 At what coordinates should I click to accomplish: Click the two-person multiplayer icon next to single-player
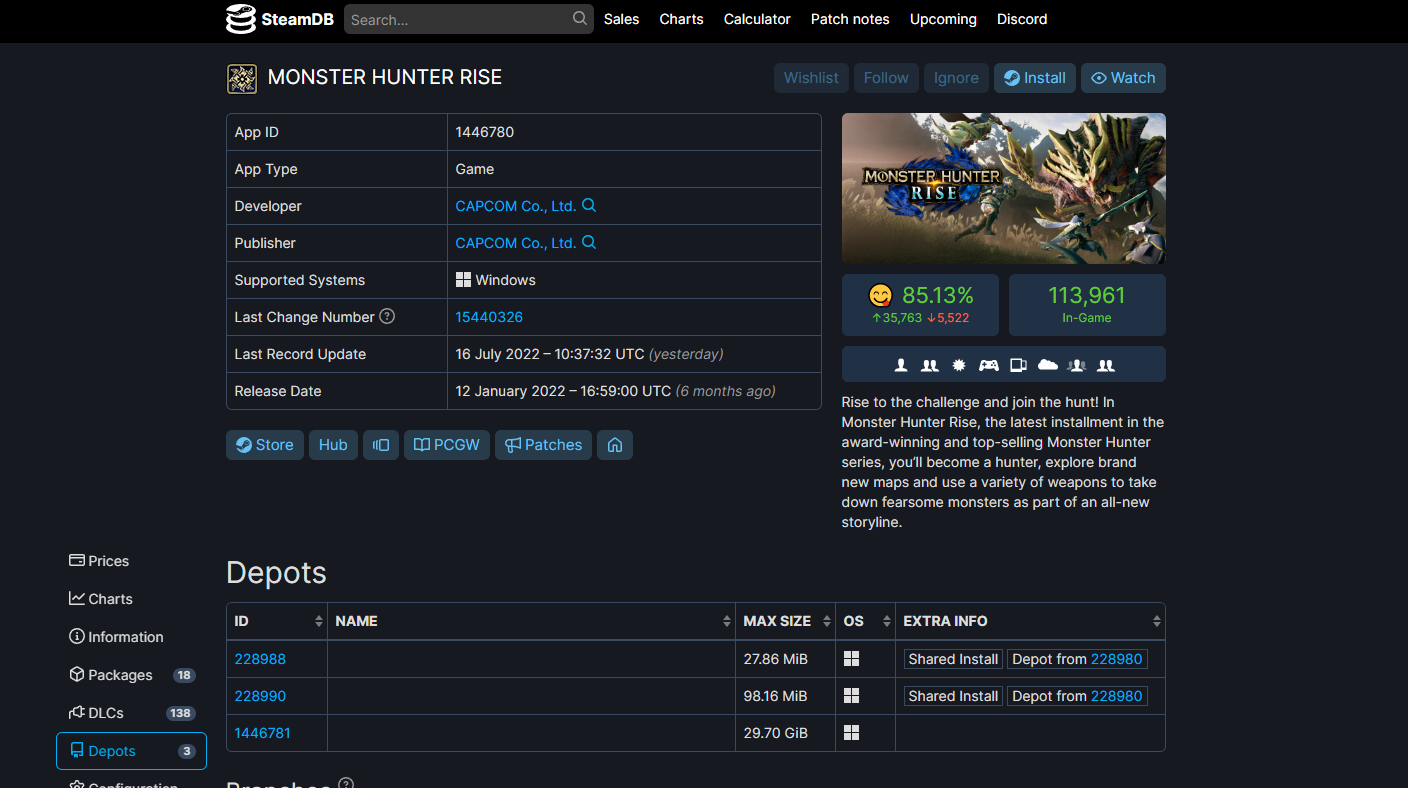coord(930,365)
